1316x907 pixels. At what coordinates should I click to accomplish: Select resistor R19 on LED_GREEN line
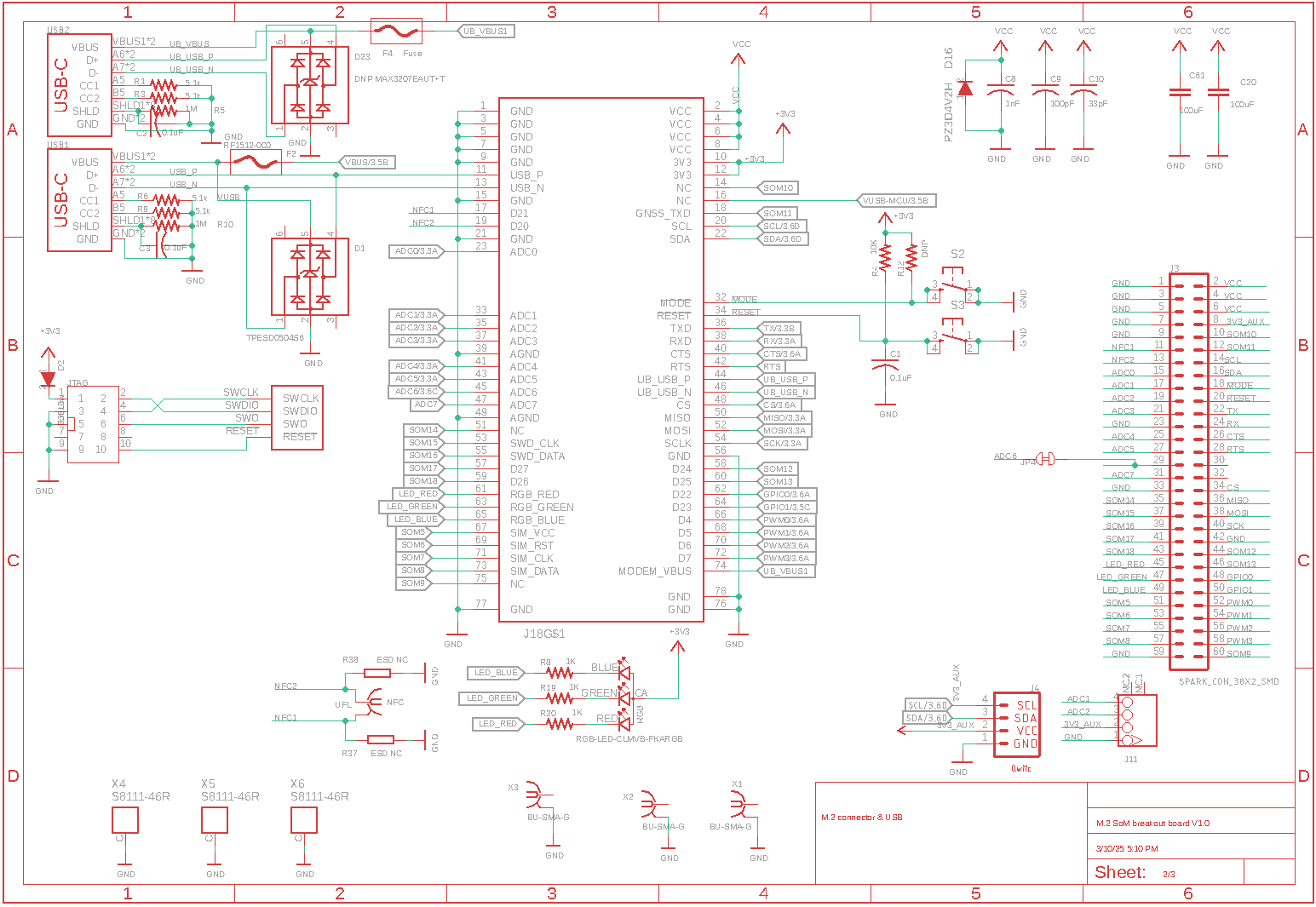pyautogui.click(x=559, y=698)
